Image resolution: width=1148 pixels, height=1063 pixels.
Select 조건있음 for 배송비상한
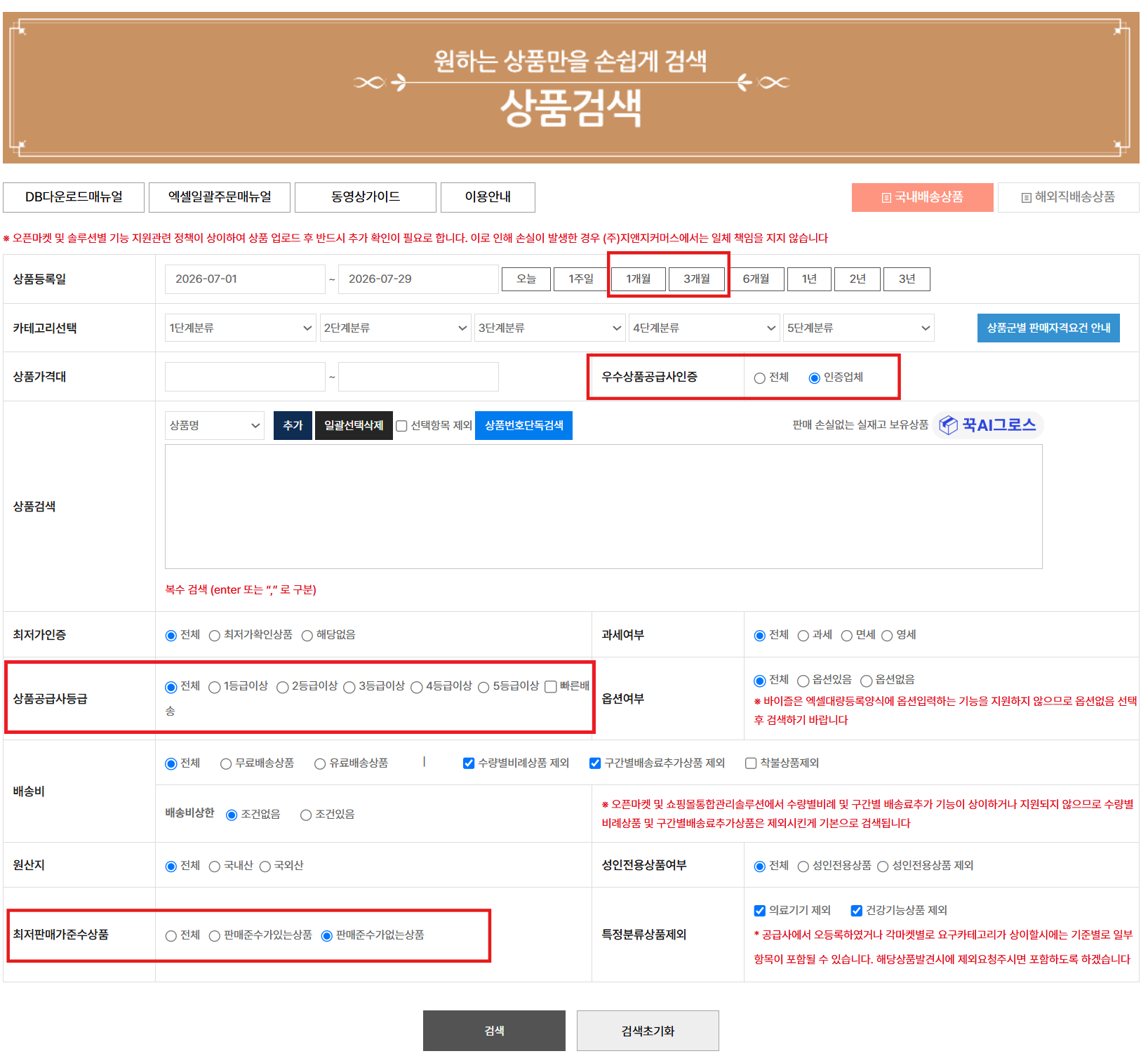click(306, 815)
